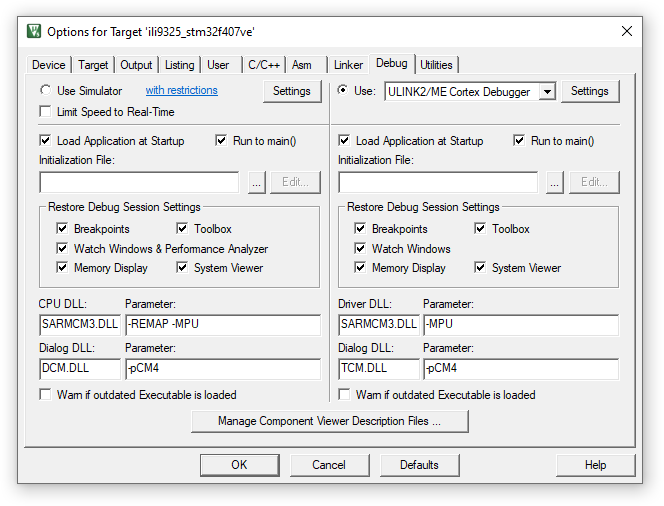This screenshot has width=664, height=506.
Task: Open the User tab
Action: 218,65
